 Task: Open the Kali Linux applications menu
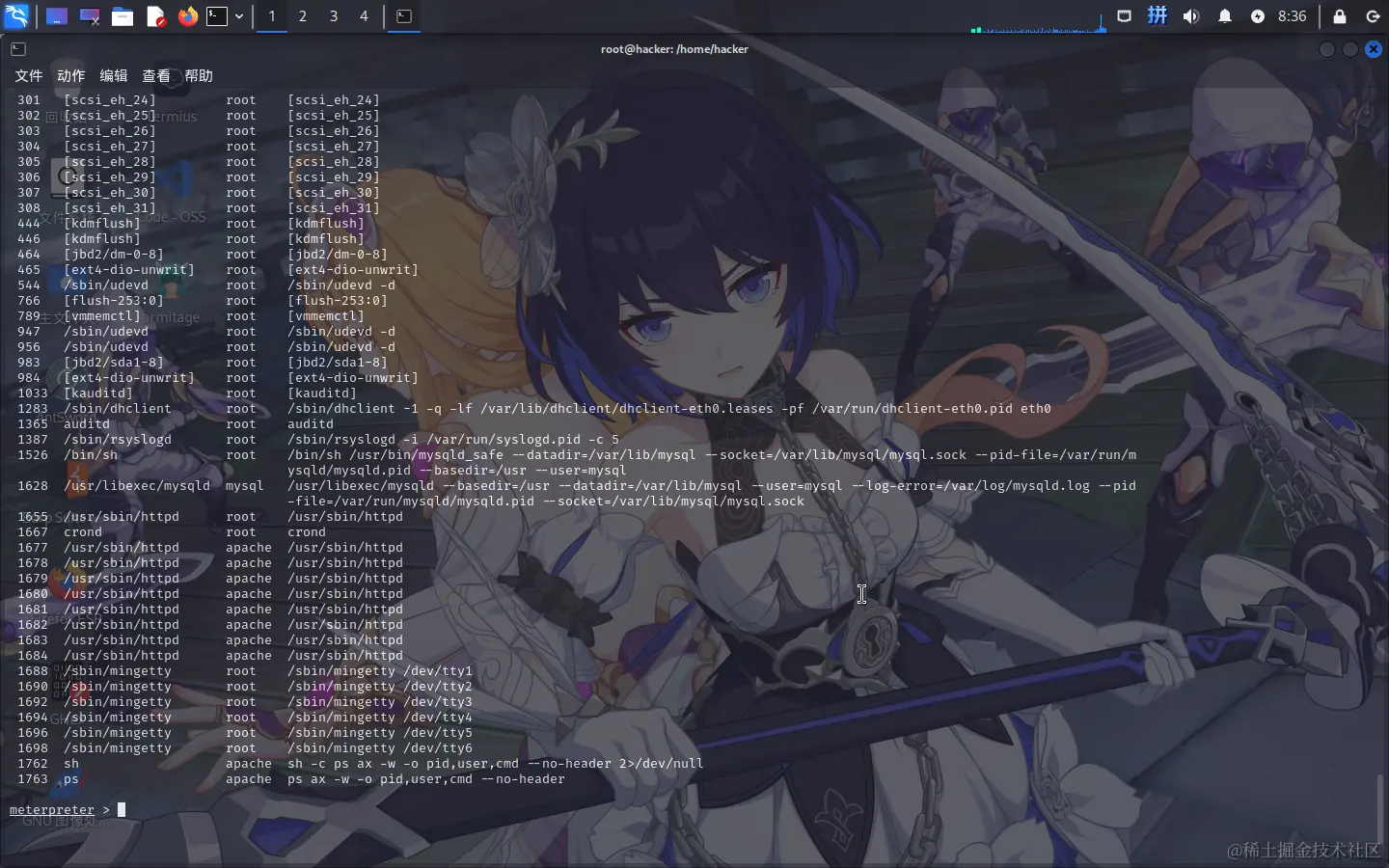pyautogui.click(x=17, y=15)
